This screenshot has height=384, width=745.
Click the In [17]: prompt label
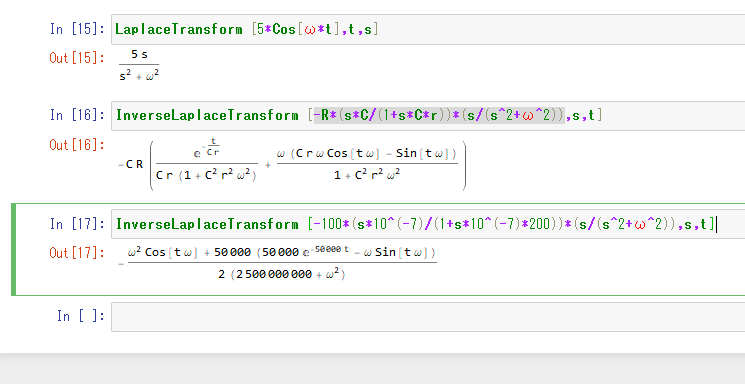tap(77, 224)
